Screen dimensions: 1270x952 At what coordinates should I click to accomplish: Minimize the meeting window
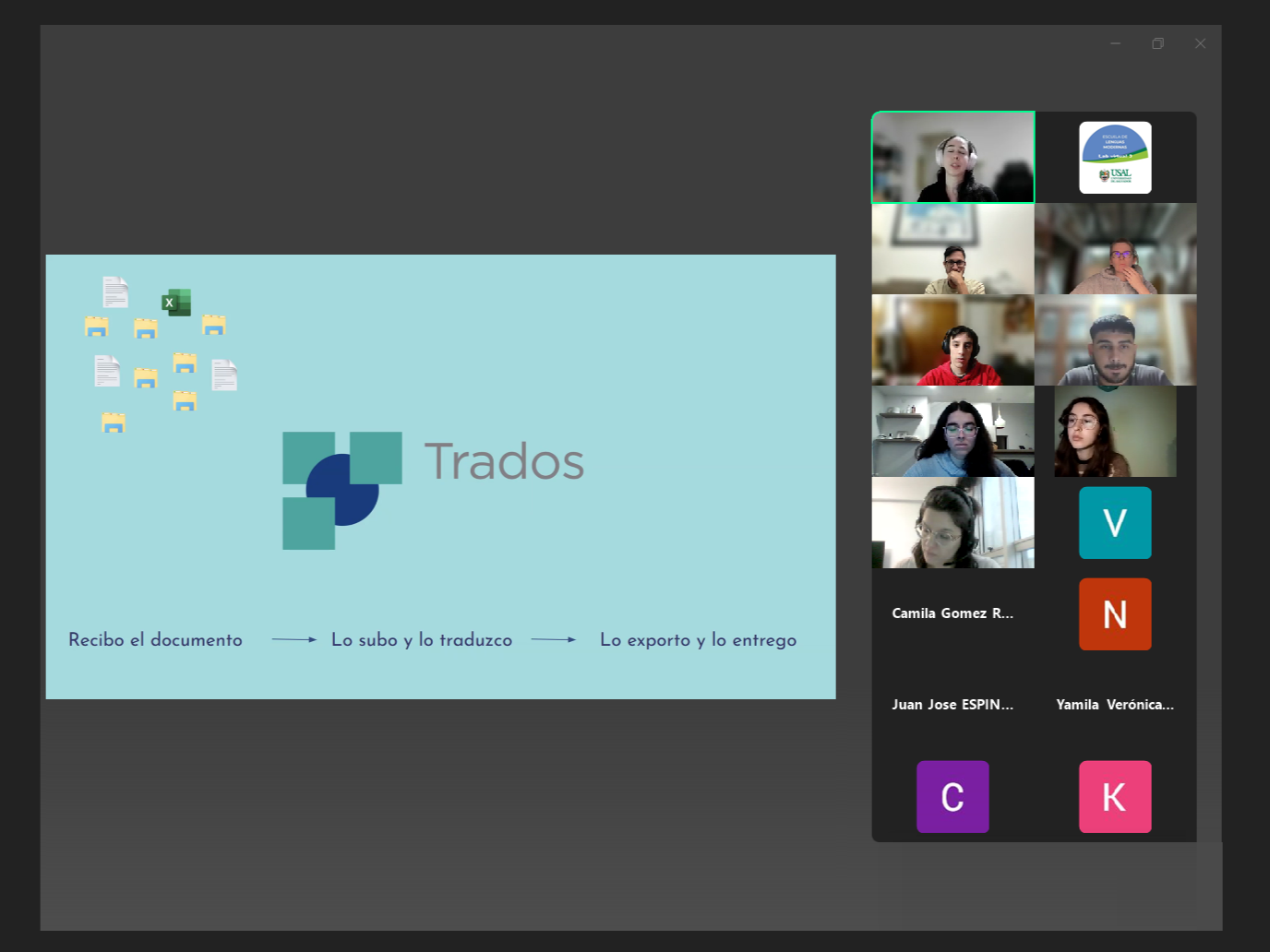pos(1115,43)
